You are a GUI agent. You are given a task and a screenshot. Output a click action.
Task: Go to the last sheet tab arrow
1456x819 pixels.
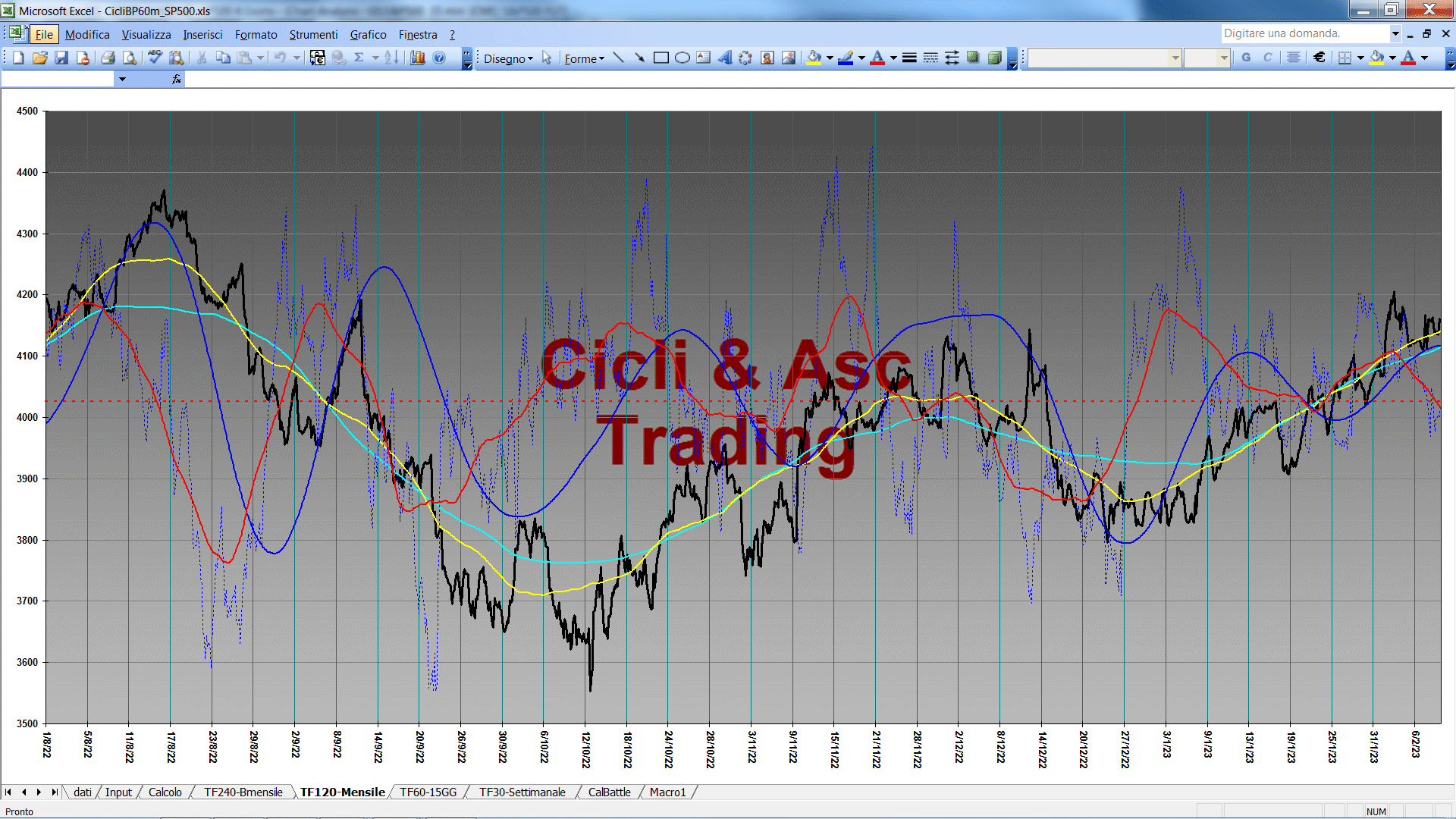click(54, 792)
